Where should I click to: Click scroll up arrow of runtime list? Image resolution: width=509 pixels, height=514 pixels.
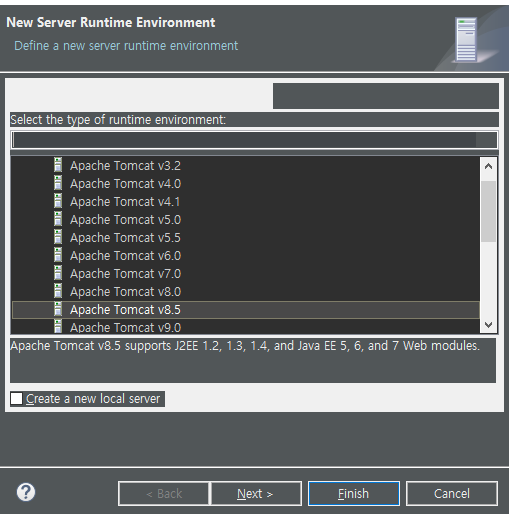[489, 166]
